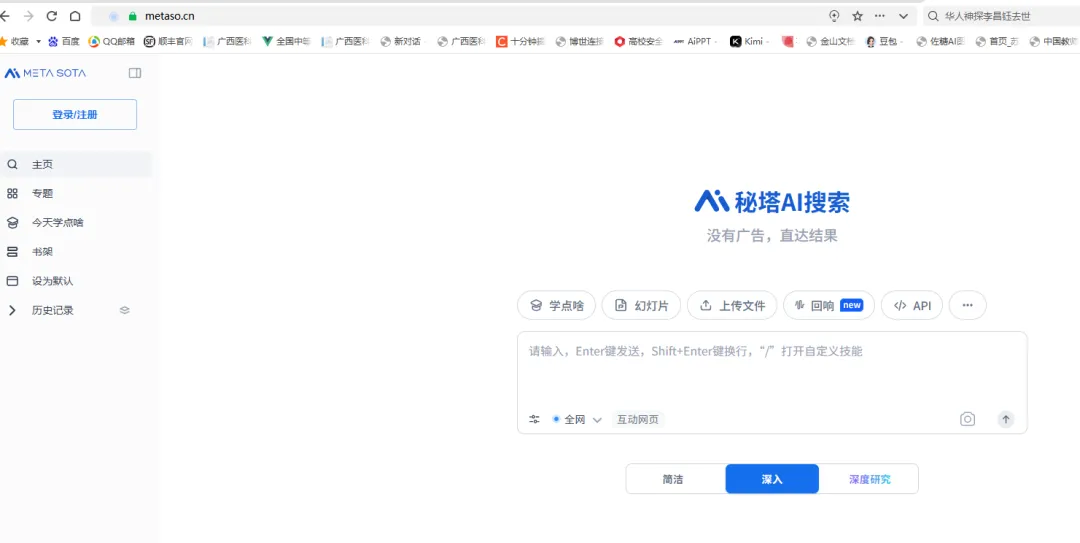Click the lightbulb icon in address bar

[x=834, y=16]
